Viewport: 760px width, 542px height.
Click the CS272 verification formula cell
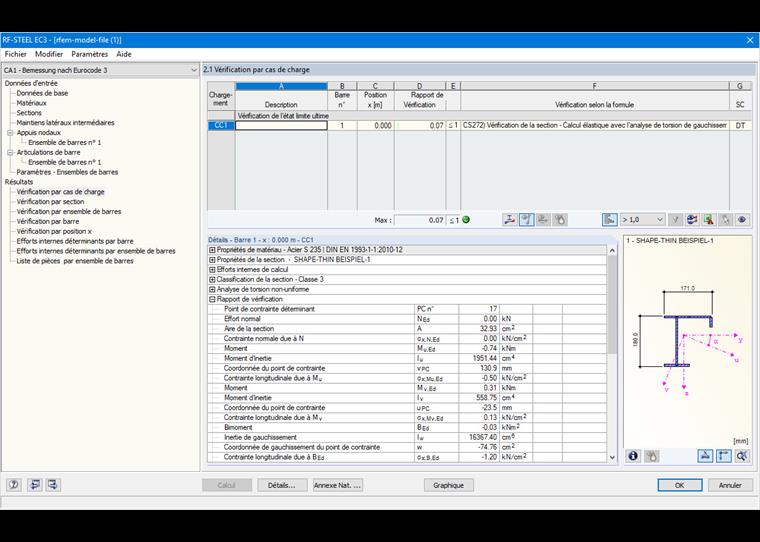pos(595,126)
